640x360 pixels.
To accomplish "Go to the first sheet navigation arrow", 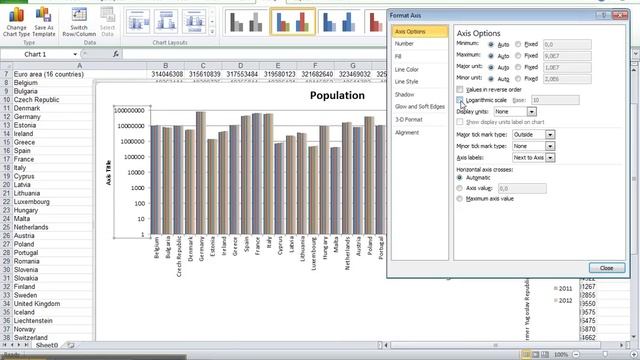I will [5, 345].
